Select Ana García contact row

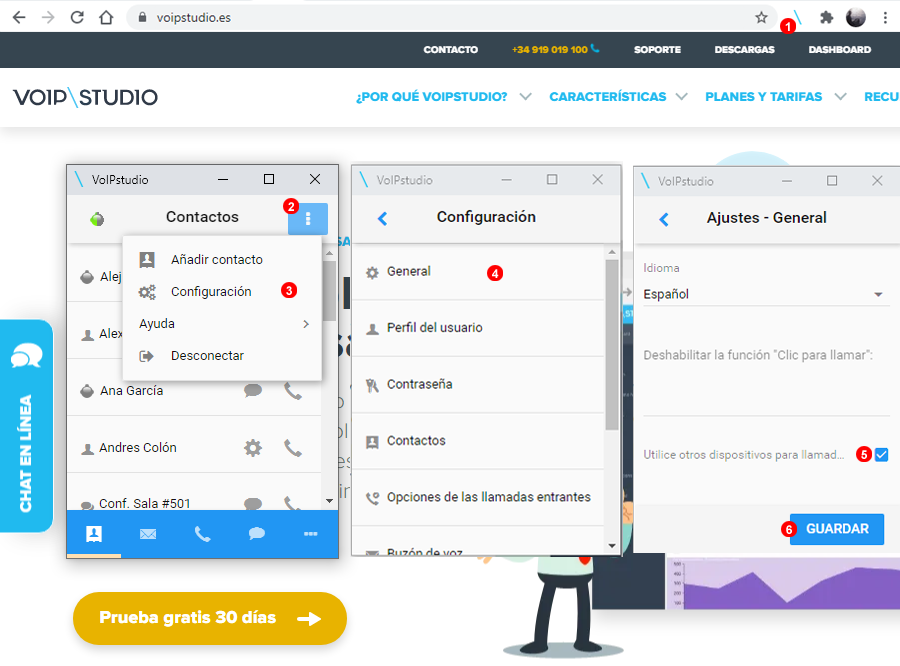click(x=195, y=390)
